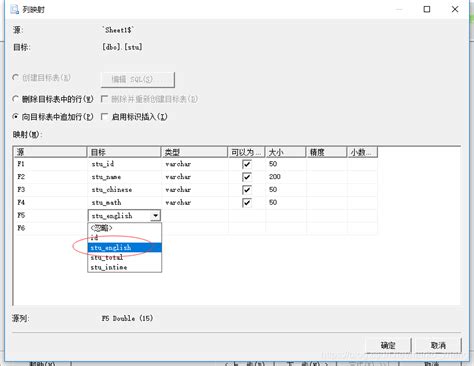Click the 确定 confirm button

[x=388, y=345]
